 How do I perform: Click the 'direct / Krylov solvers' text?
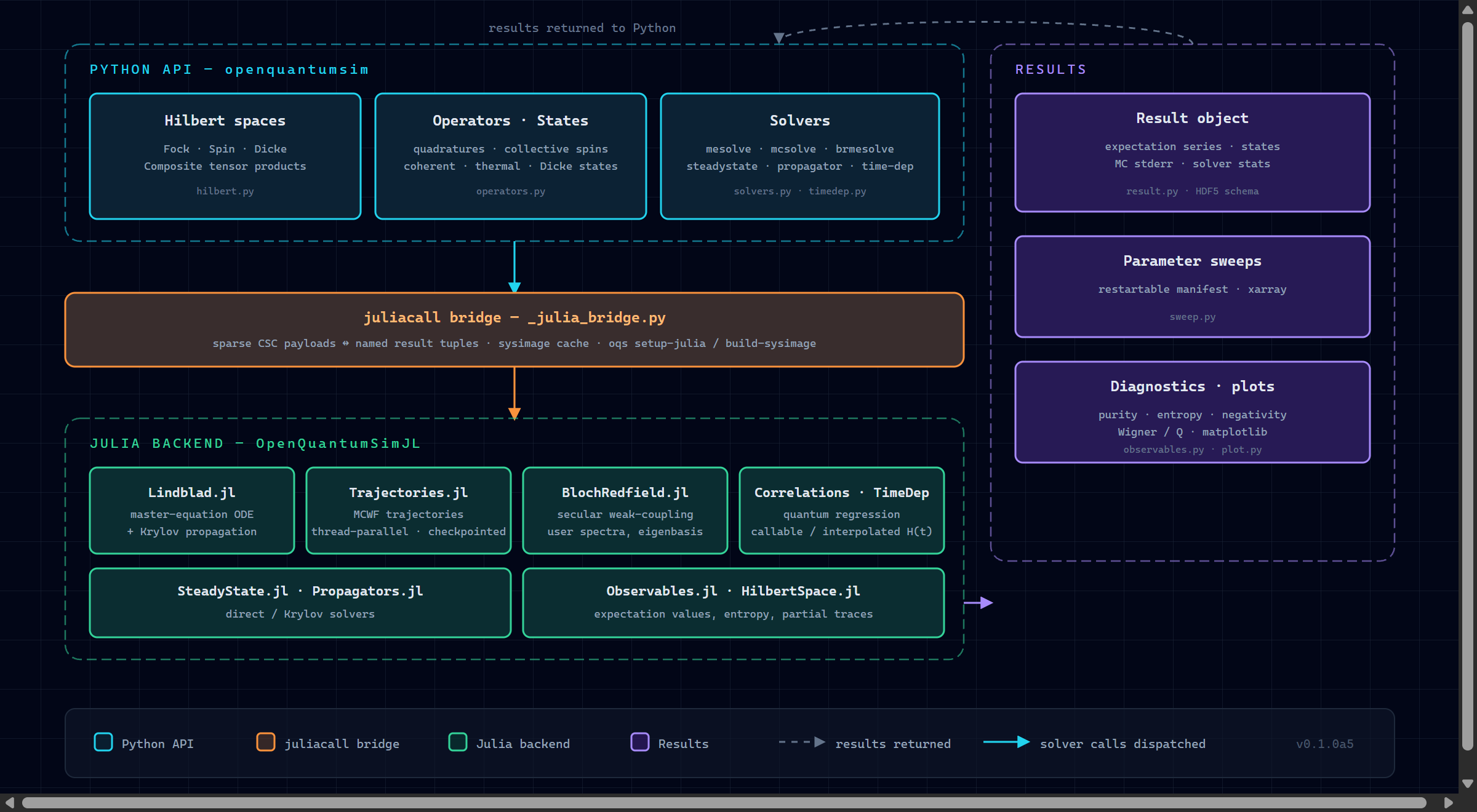(300, 614)
